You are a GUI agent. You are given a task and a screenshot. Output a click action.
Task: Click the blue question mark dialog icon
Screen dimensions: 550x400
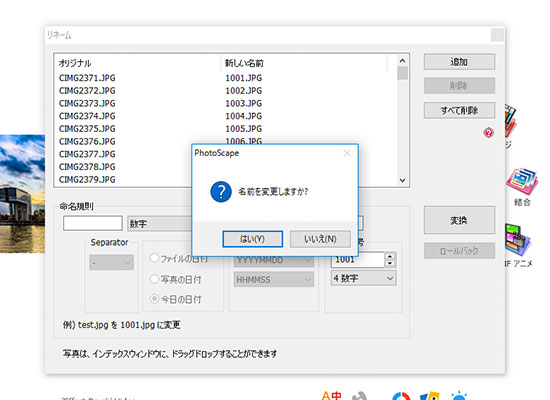click(x=221, y=192)
